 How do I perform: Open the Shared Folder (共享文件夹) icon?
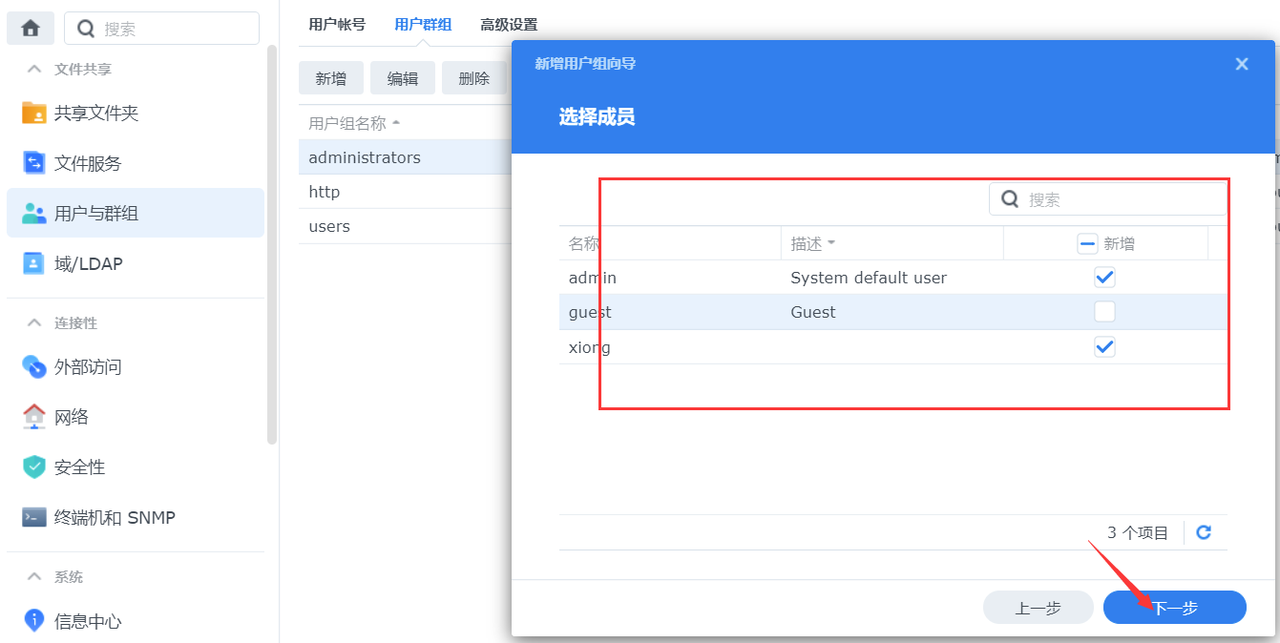(34, 113)
